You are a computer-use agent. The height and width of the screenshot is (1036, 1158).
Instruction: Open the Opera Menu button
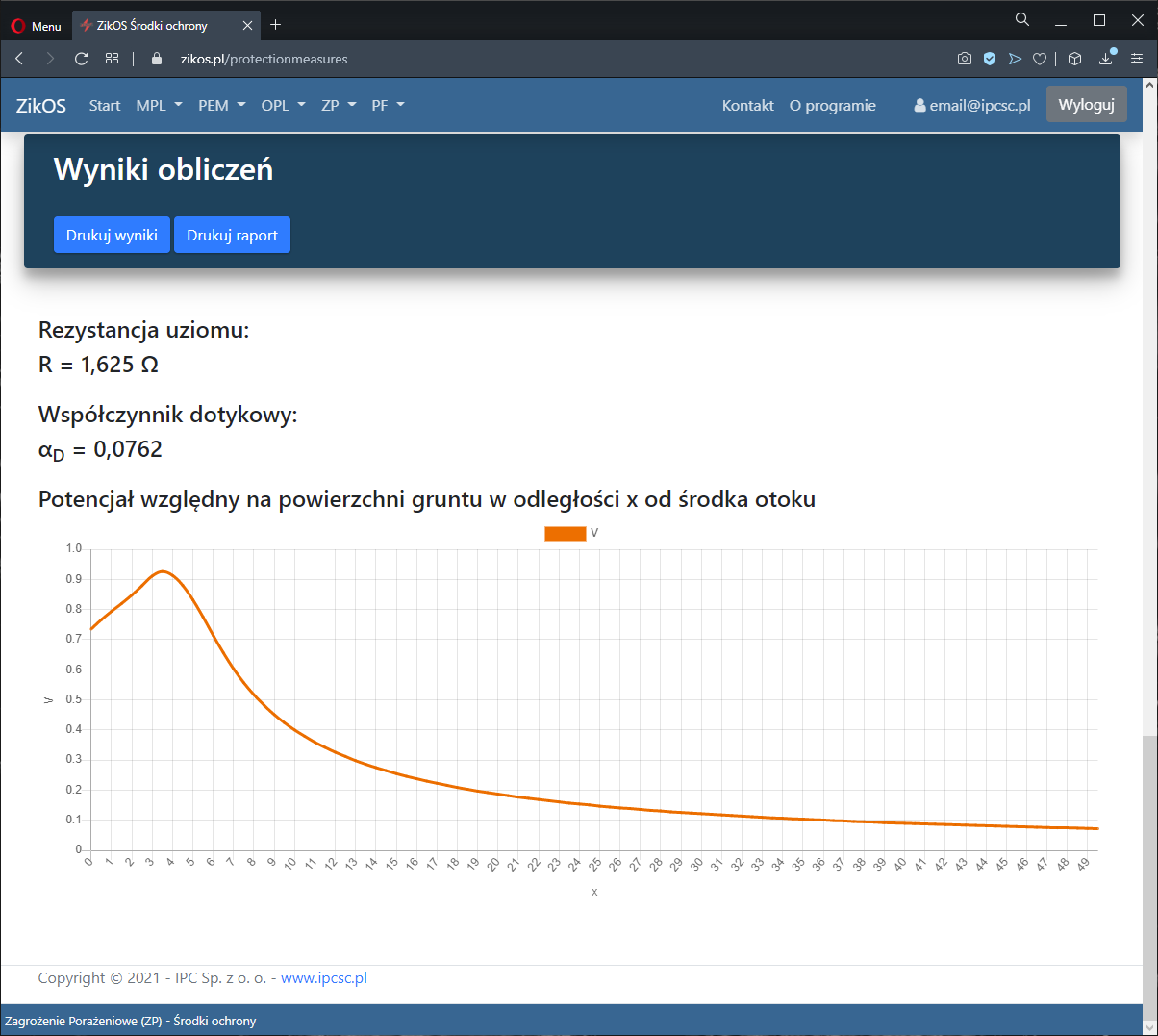coord(37,26)
